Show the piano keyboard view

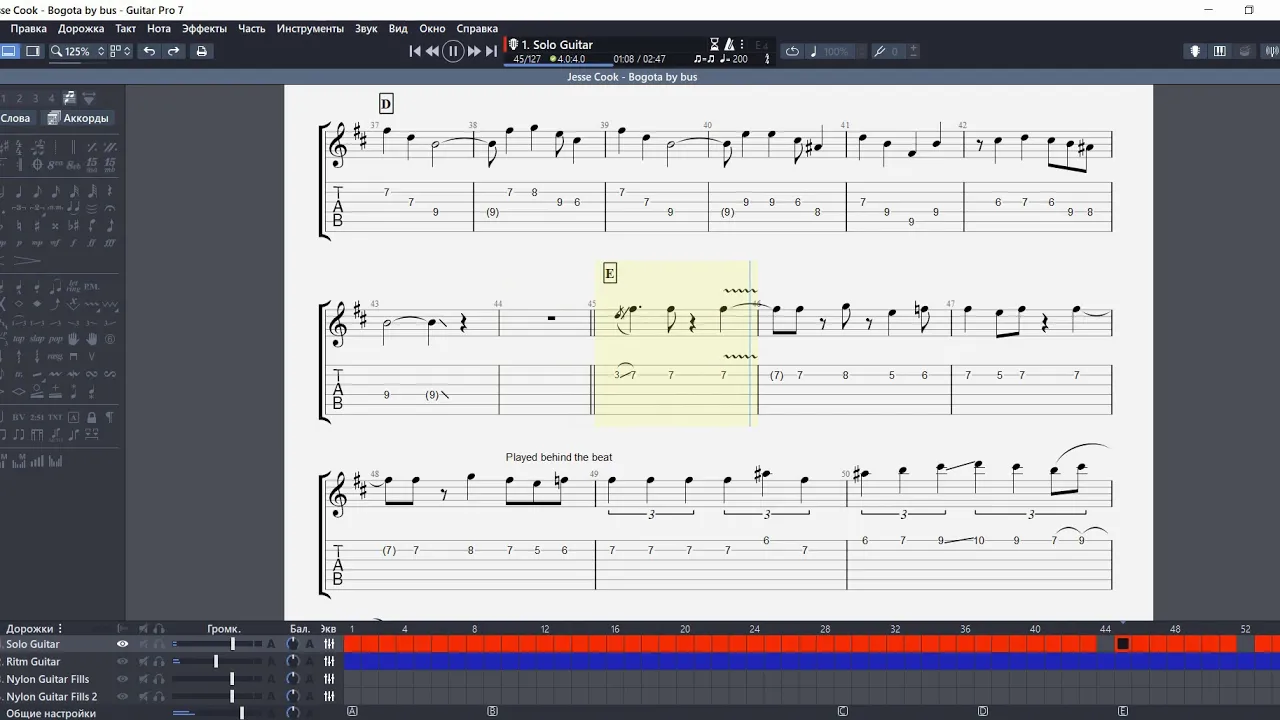(1220, 51)
